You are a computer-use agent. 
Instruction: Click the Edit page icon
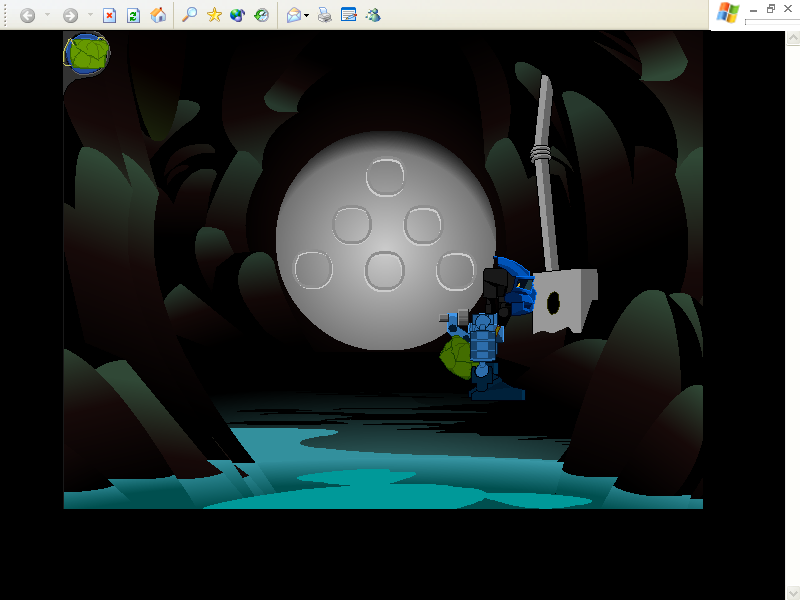(349, 15)
